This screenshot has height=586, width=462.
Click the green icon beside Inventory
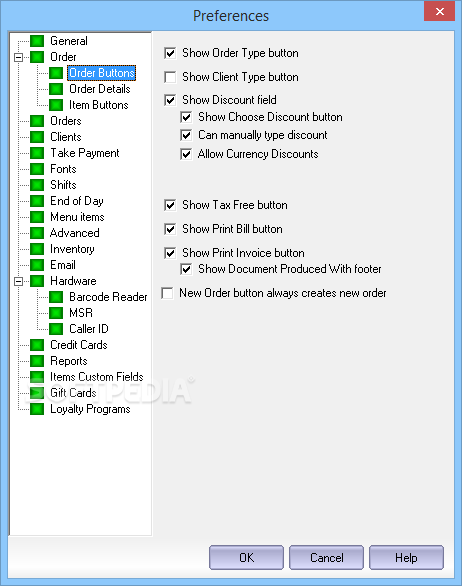(37, 249)
